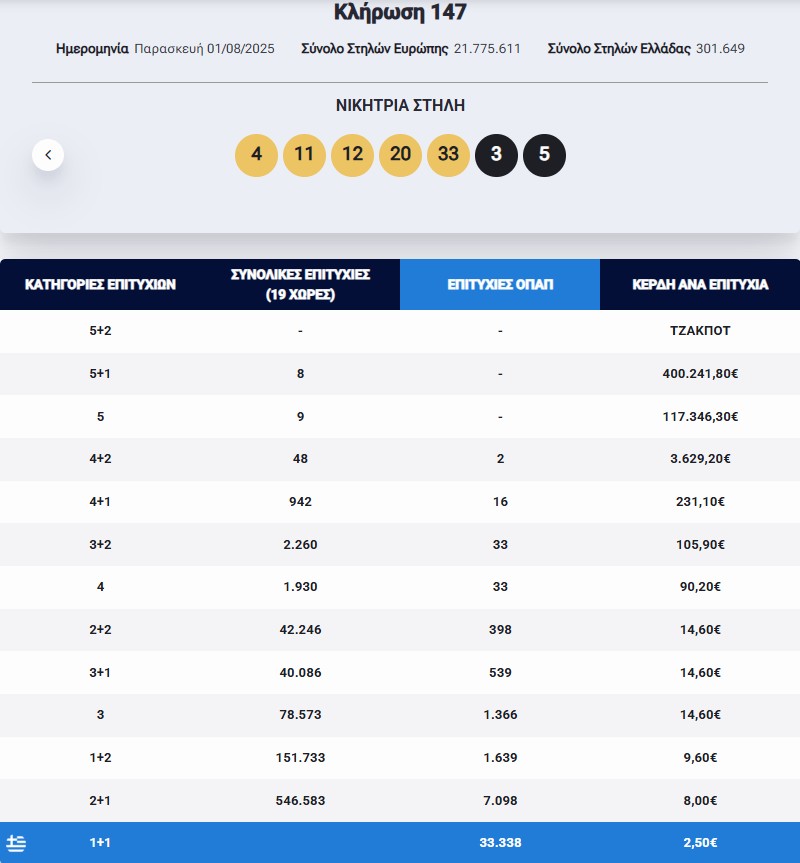Select the gold ball numbered 11

tap(304, 155)
